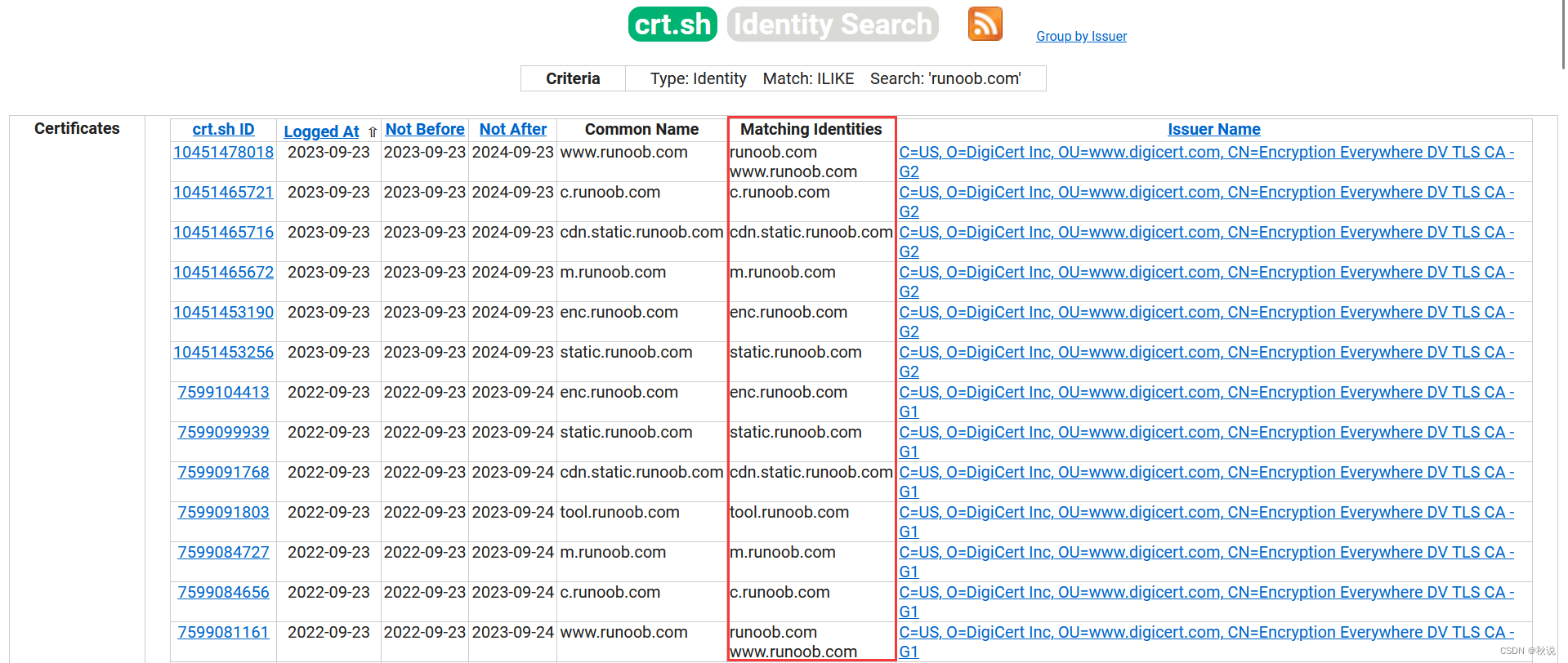The height and width of the screenshot is (663, 1568).
Task: Click matching identity c.runoob.com in row 10451465721
Action: pyautogui.click(x=780, y=192)
